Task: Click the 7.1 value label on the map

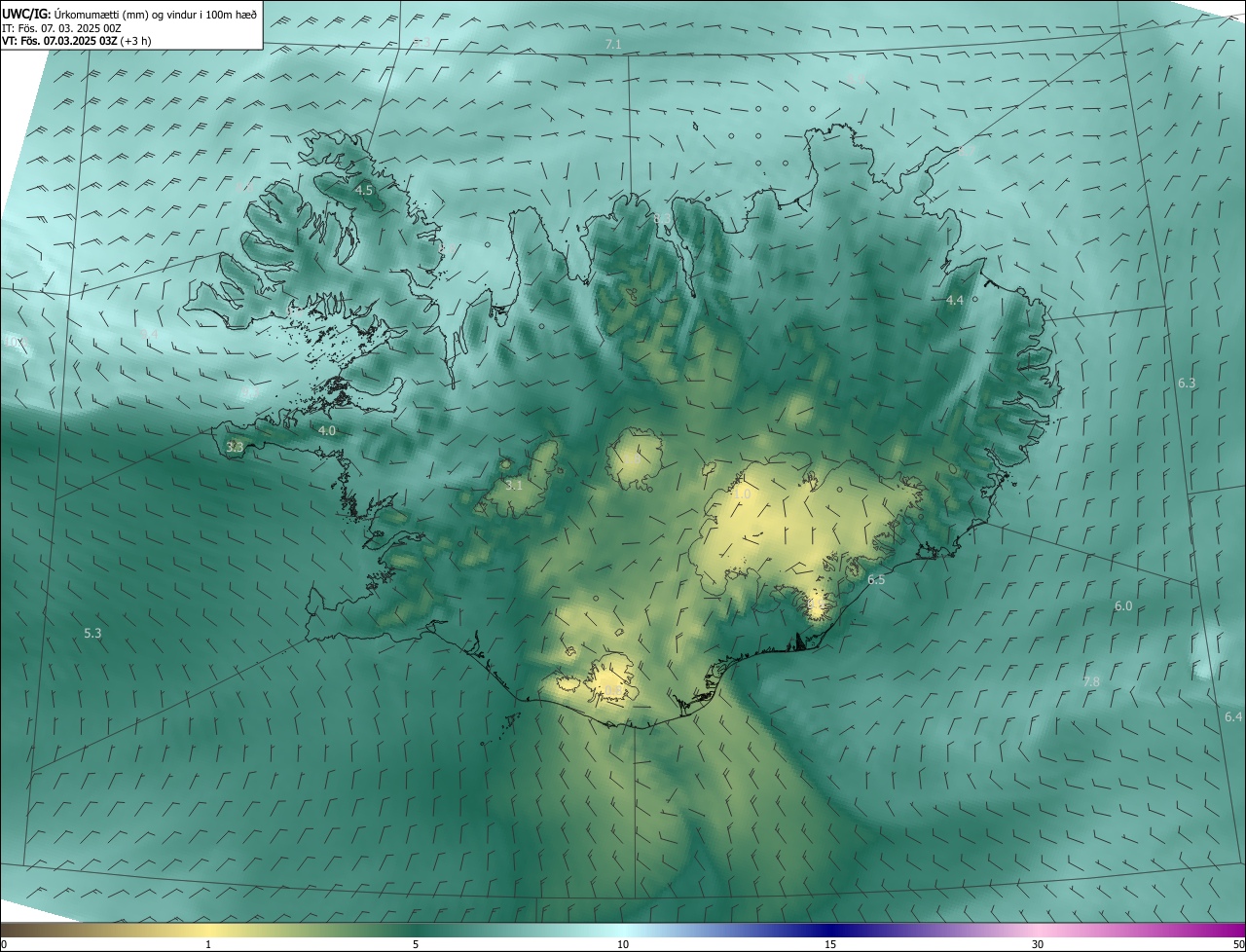Action: click(613, 45)
